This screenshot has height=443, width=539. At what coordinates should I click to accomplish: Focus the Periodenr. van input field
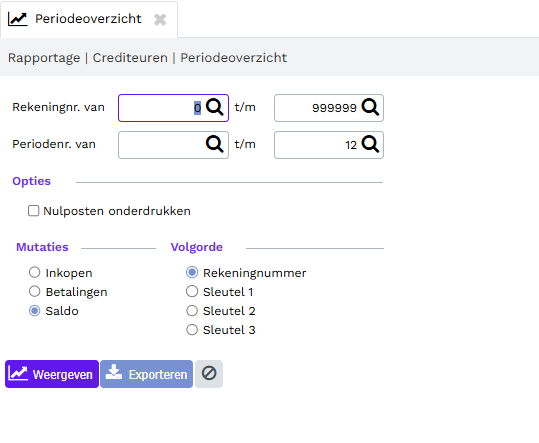coord(162,145)
